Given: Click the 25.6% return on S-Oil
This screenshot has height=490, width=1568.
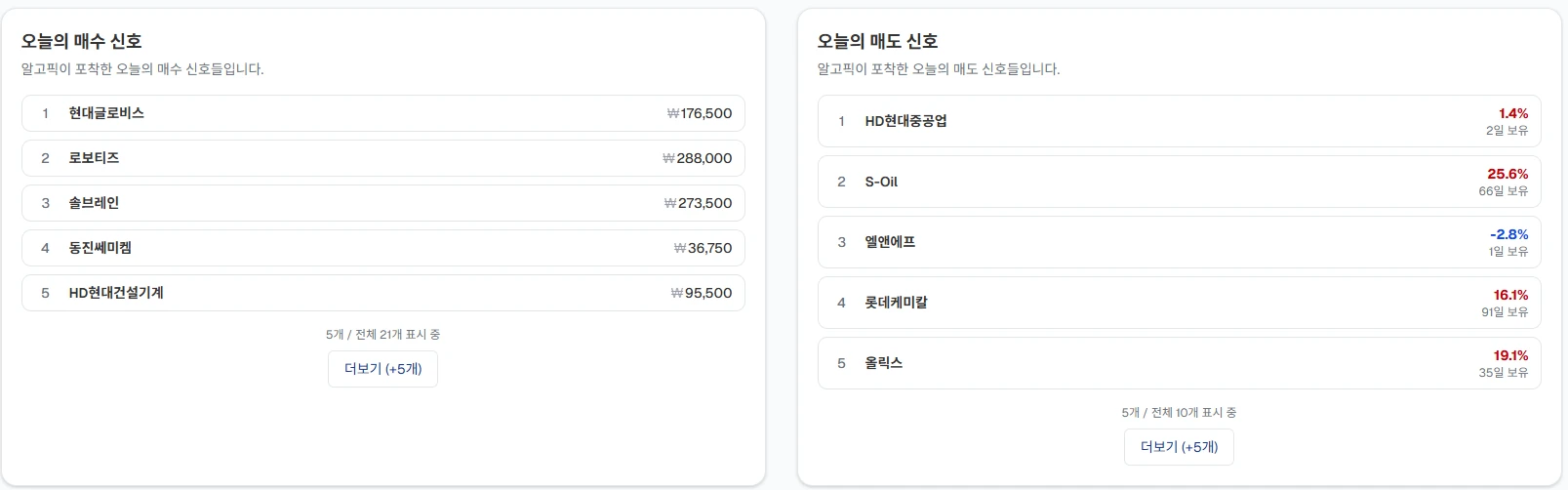Looking at the screenshot, I should tap(1508, 174).
